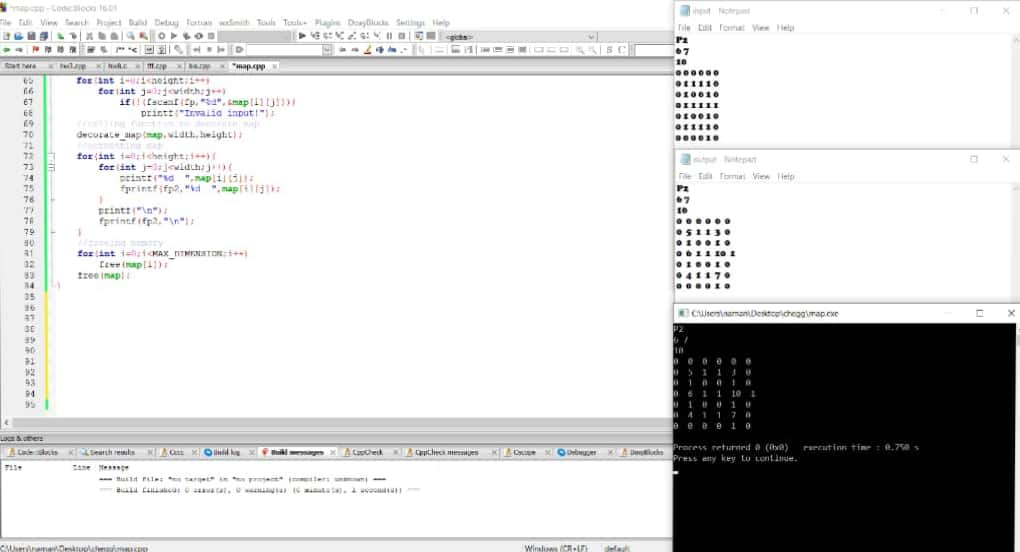Click the Find magnifier icon
The width and height of the screenshot is (1020, 552).
coord(131,36)
